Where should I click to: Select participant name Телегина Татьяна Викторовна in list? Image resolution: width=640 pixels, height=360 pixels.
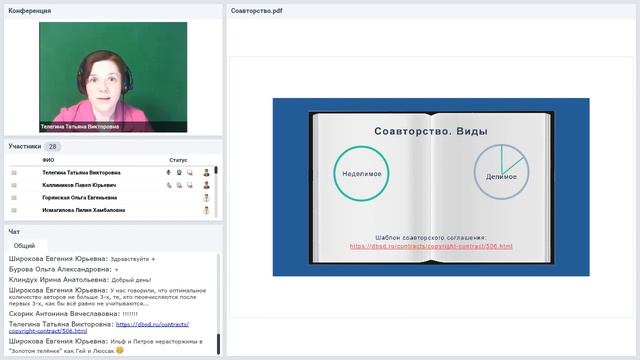81,173
